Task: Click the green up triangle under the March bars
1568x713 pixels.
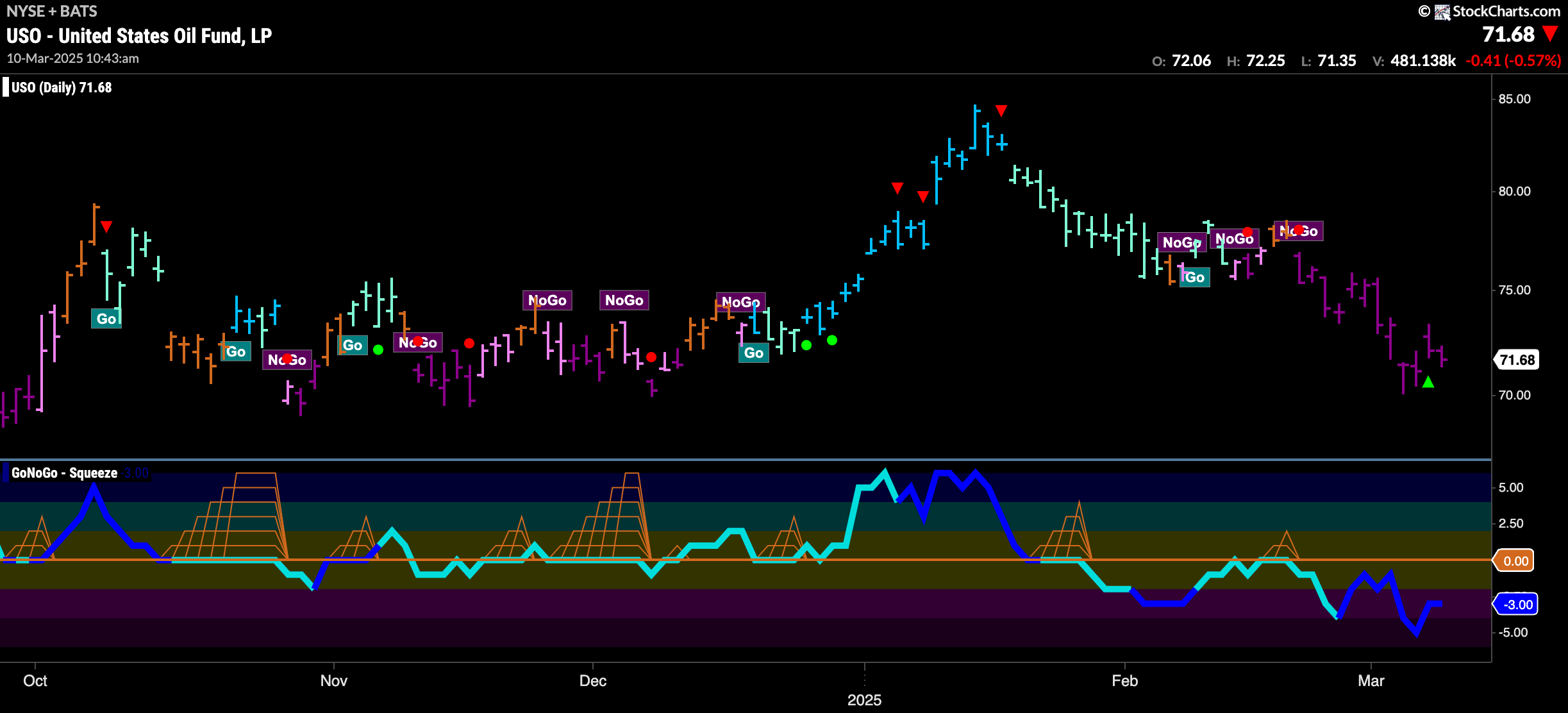Action: click(x=1428, y=382)
